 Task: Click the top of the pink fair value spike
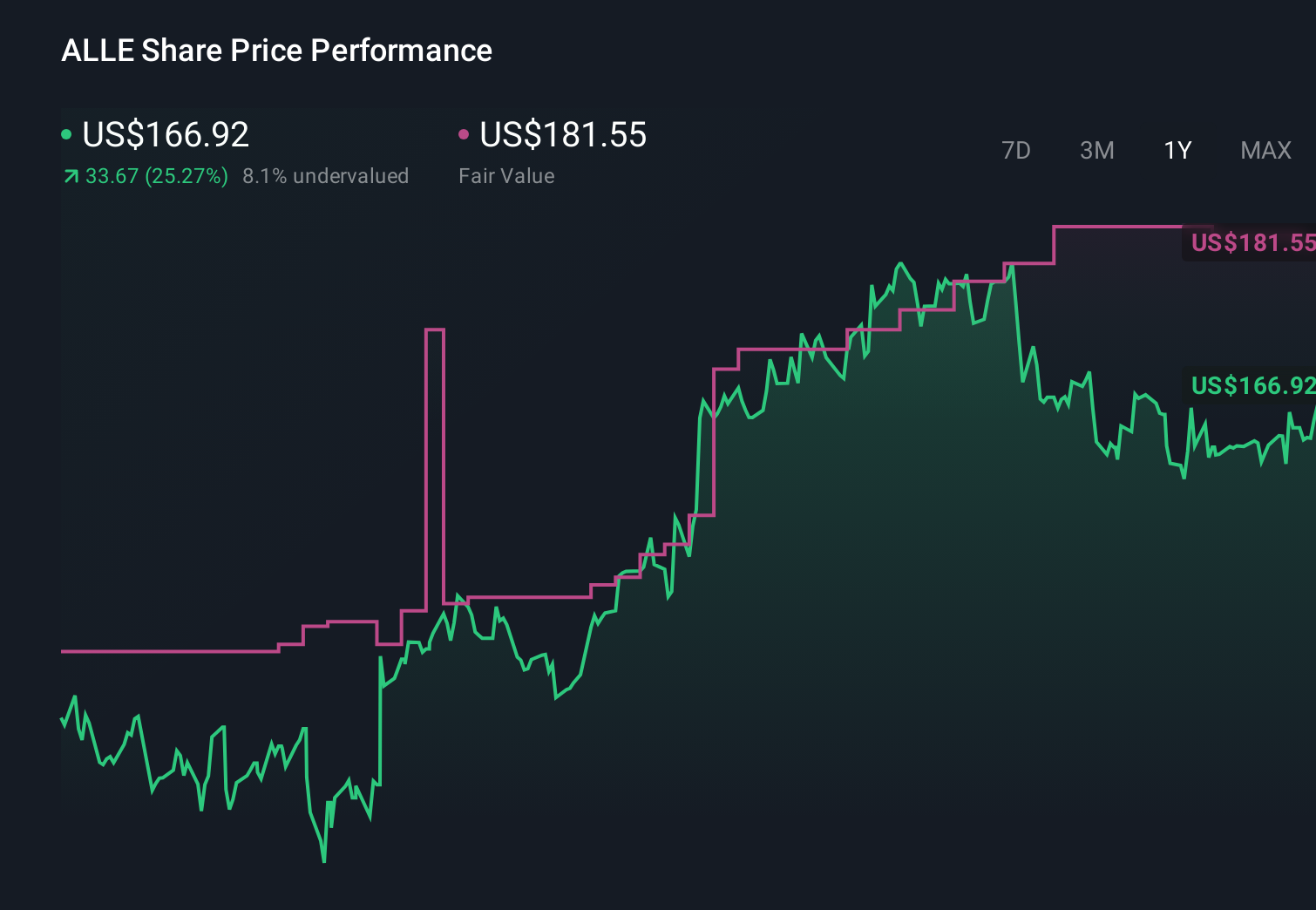(435, 330)
